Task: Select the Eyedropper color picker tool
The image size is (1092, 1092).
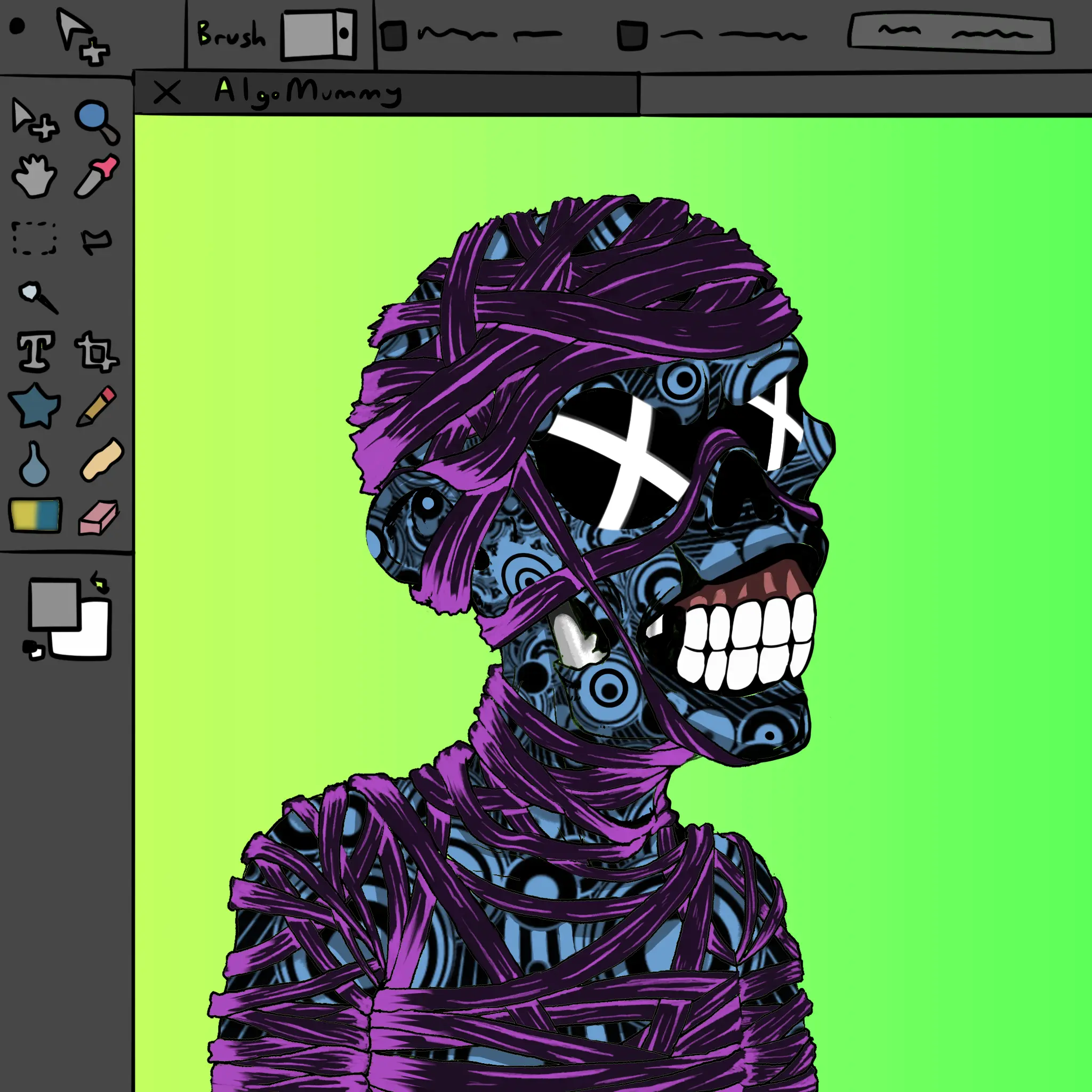Action: [x=97, y=176]
